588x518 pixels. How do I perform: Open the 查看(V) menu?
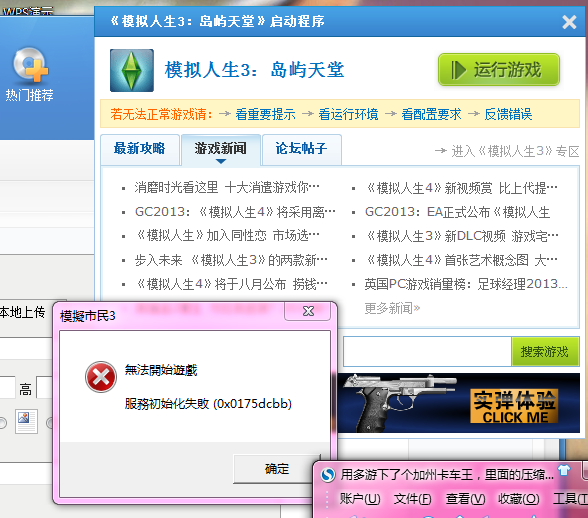click(x=465, y=499)
